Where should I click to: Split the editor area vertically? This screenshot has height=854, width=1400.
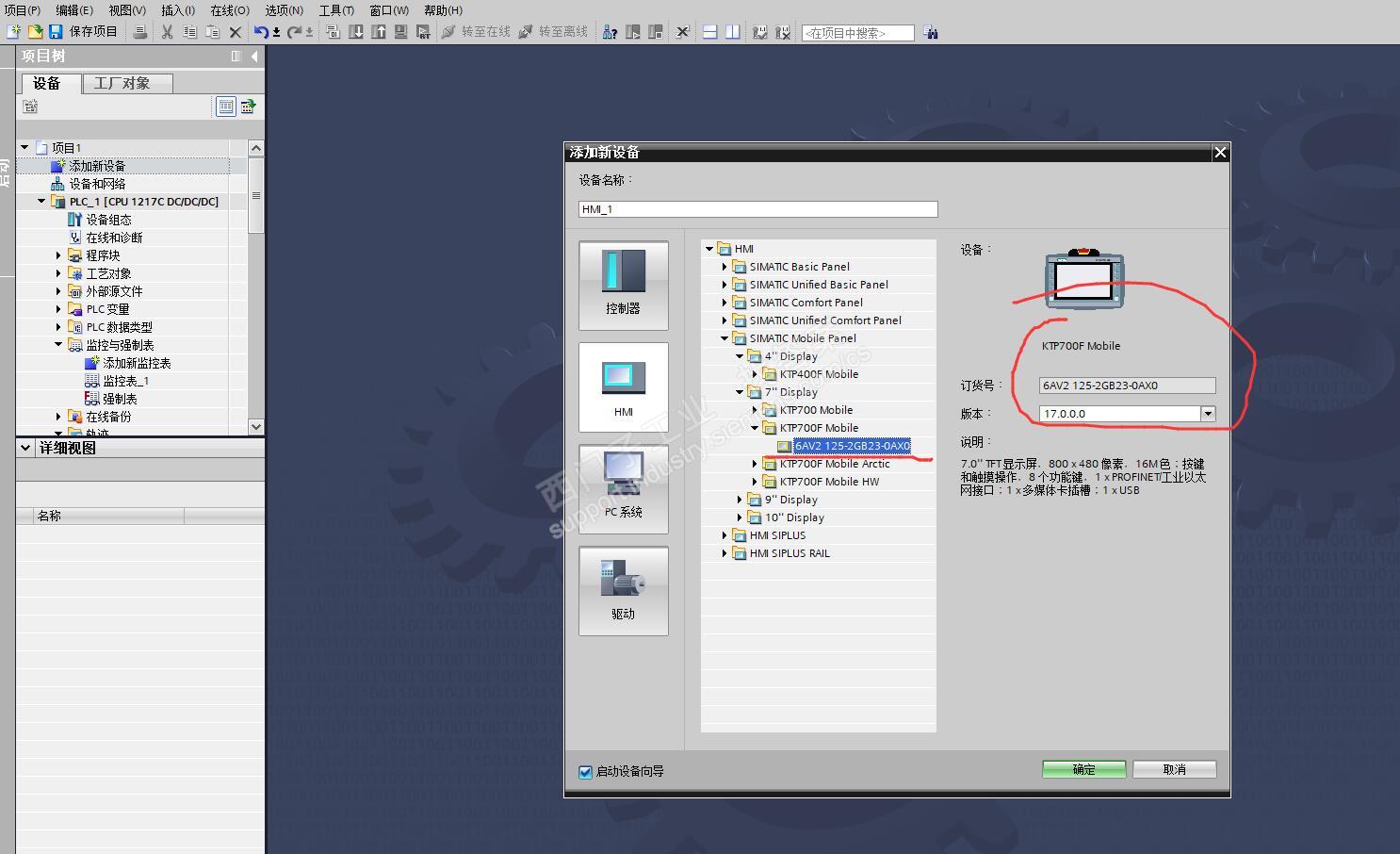[732, 32]
